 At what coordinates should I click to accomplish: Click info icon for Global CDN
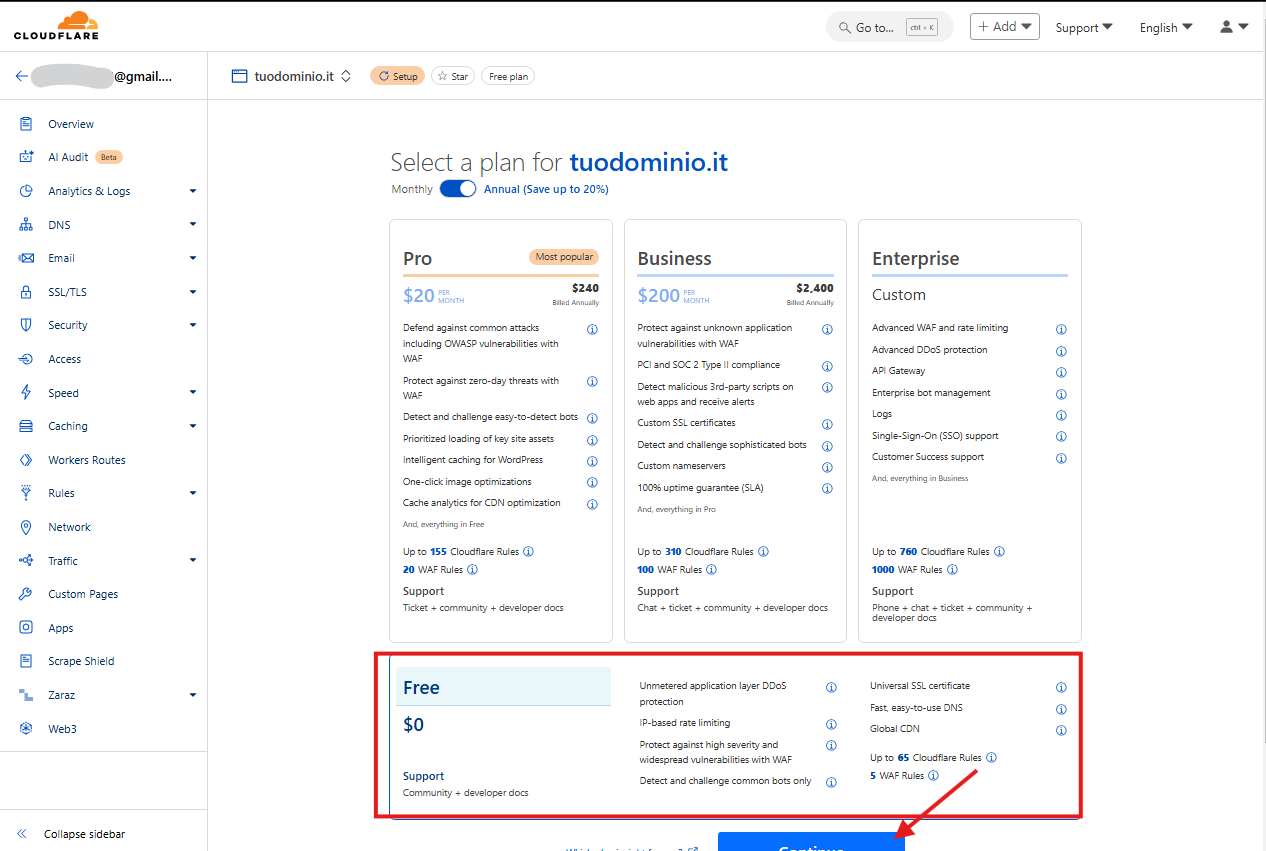pos(1061,730)
